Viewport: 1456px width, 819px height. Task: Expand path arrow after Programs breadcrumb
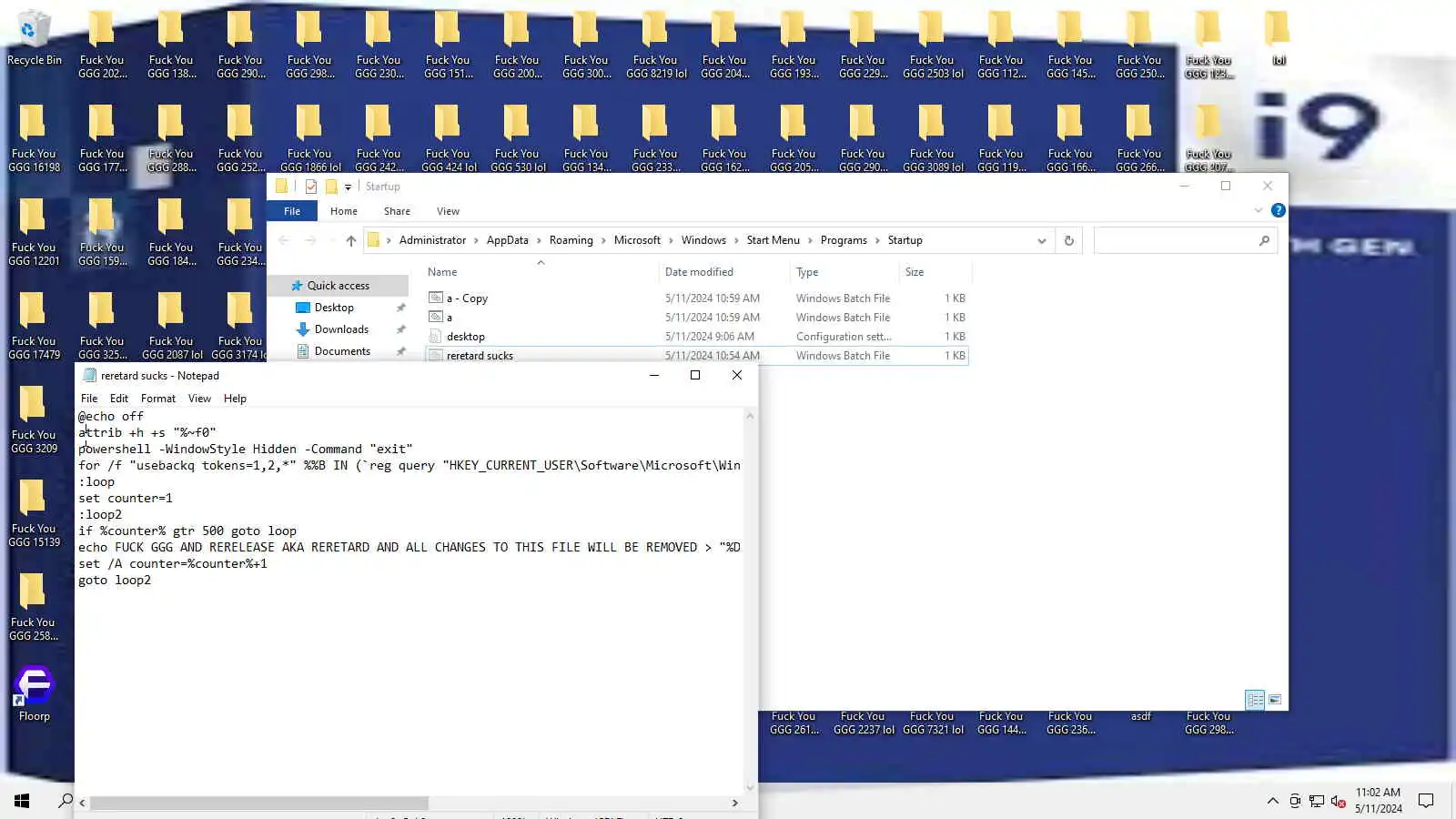click(x=877, y=240)
